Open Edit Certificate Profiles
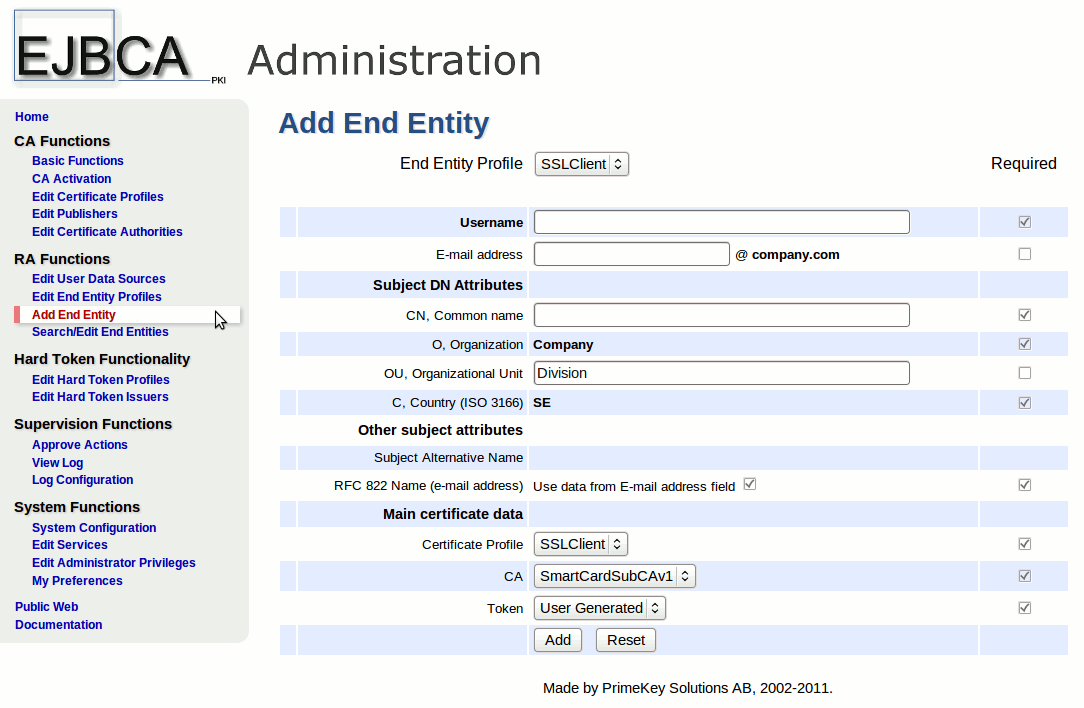The image size is (1084, 708). pyautogui.click(x=97, y=196)
